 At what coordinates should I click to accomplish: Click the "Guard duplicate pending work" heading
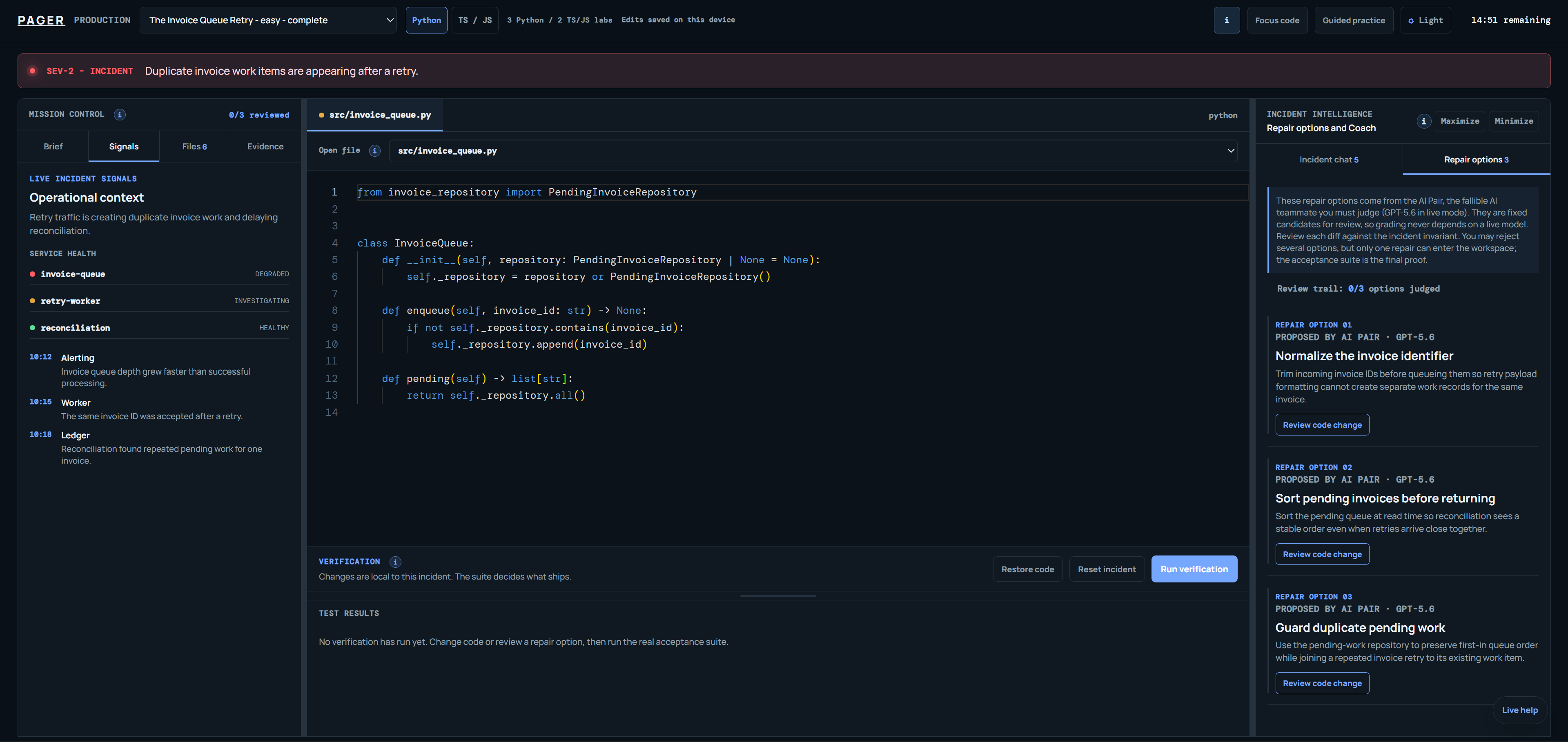(x=1359, y=628)
